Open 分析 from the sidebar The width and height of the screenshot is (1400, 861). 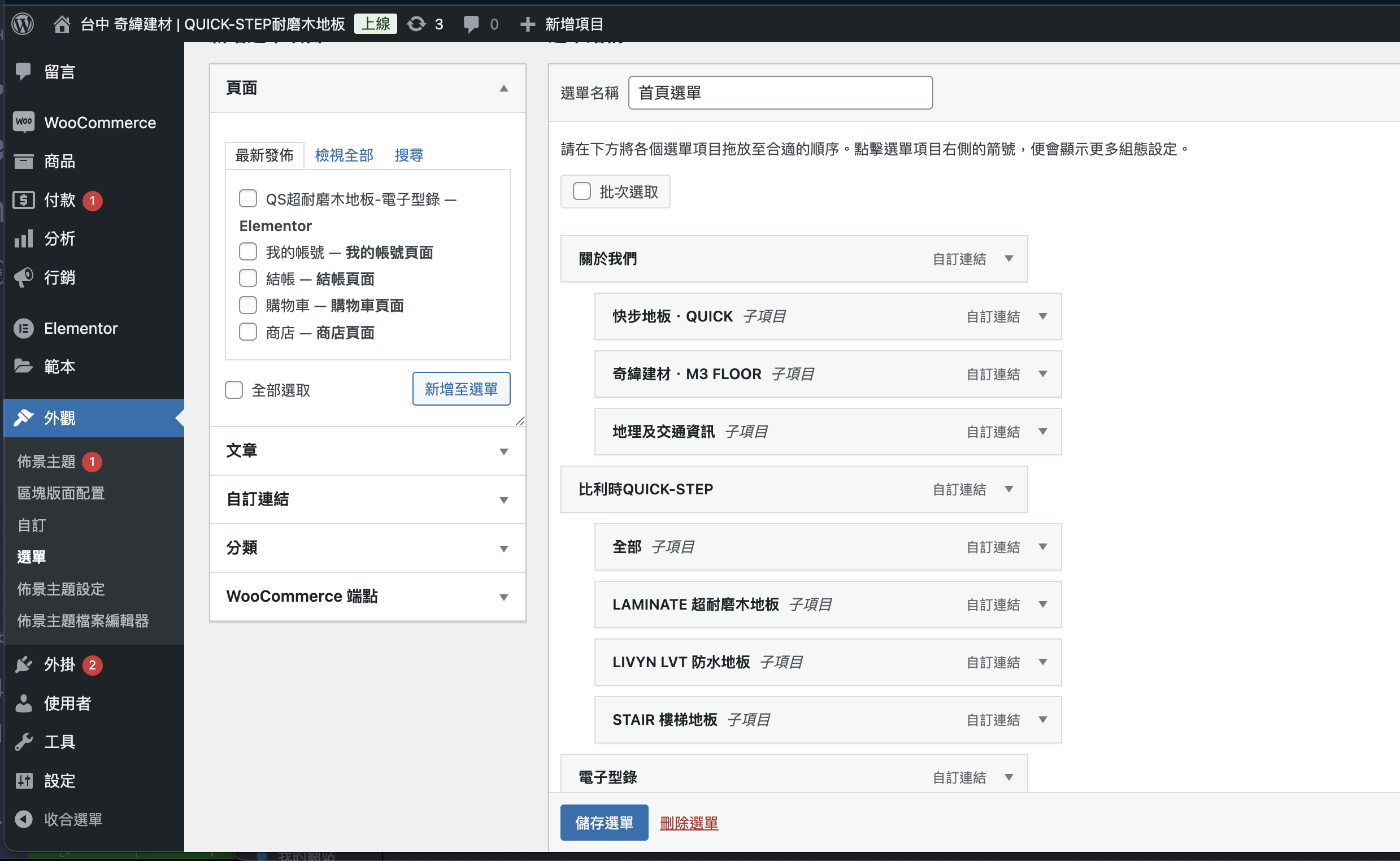coord(59,238)
